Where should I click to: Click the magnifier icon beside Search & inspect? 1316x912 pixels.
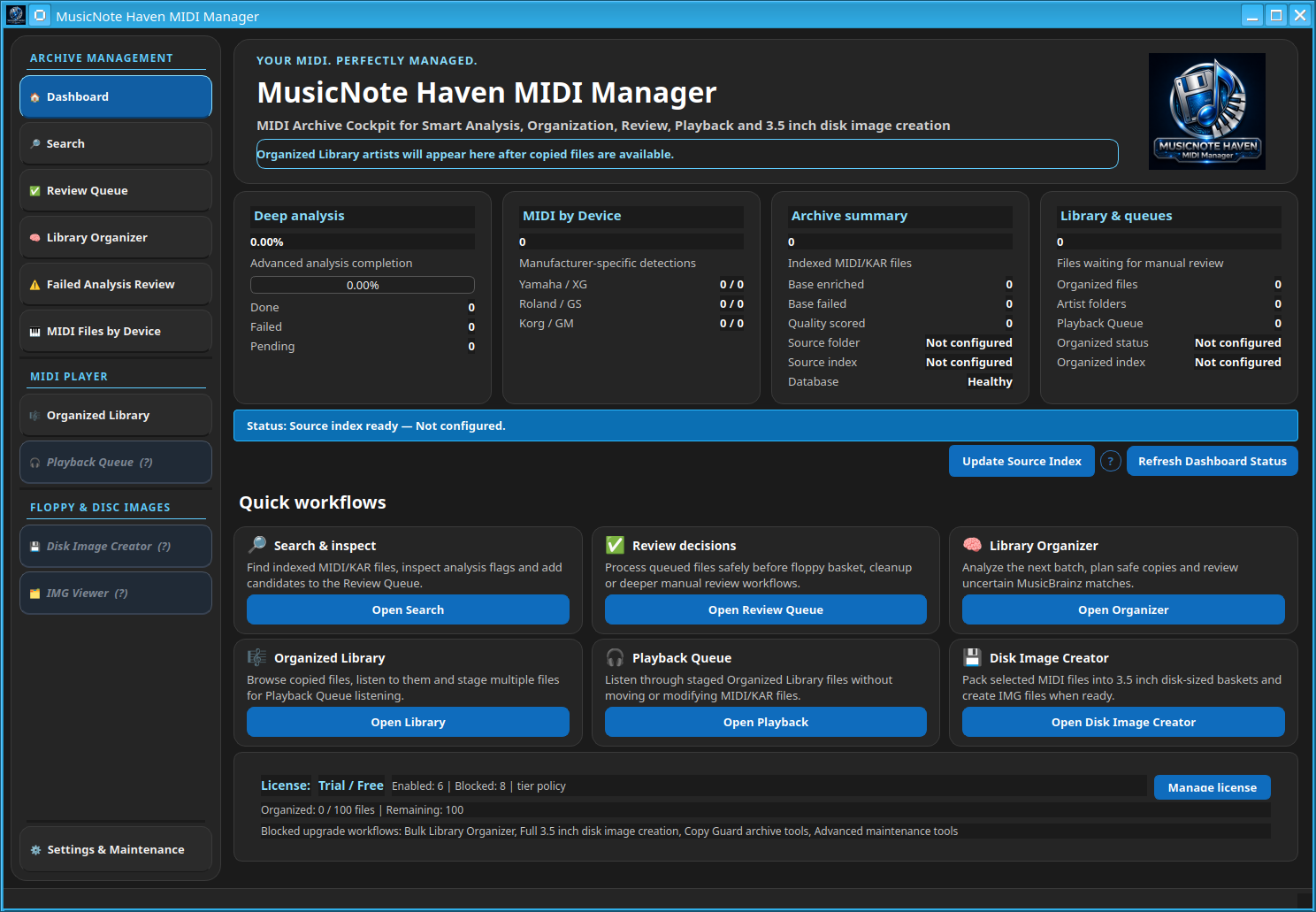click(257, 545)
